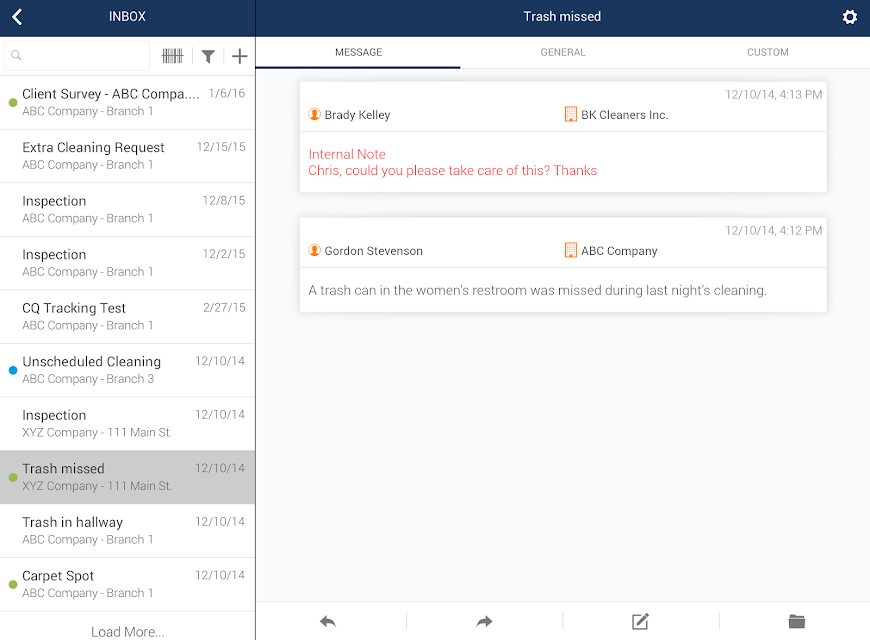
Task: Click green status dot on Client Survey
Action: (13, 103)
